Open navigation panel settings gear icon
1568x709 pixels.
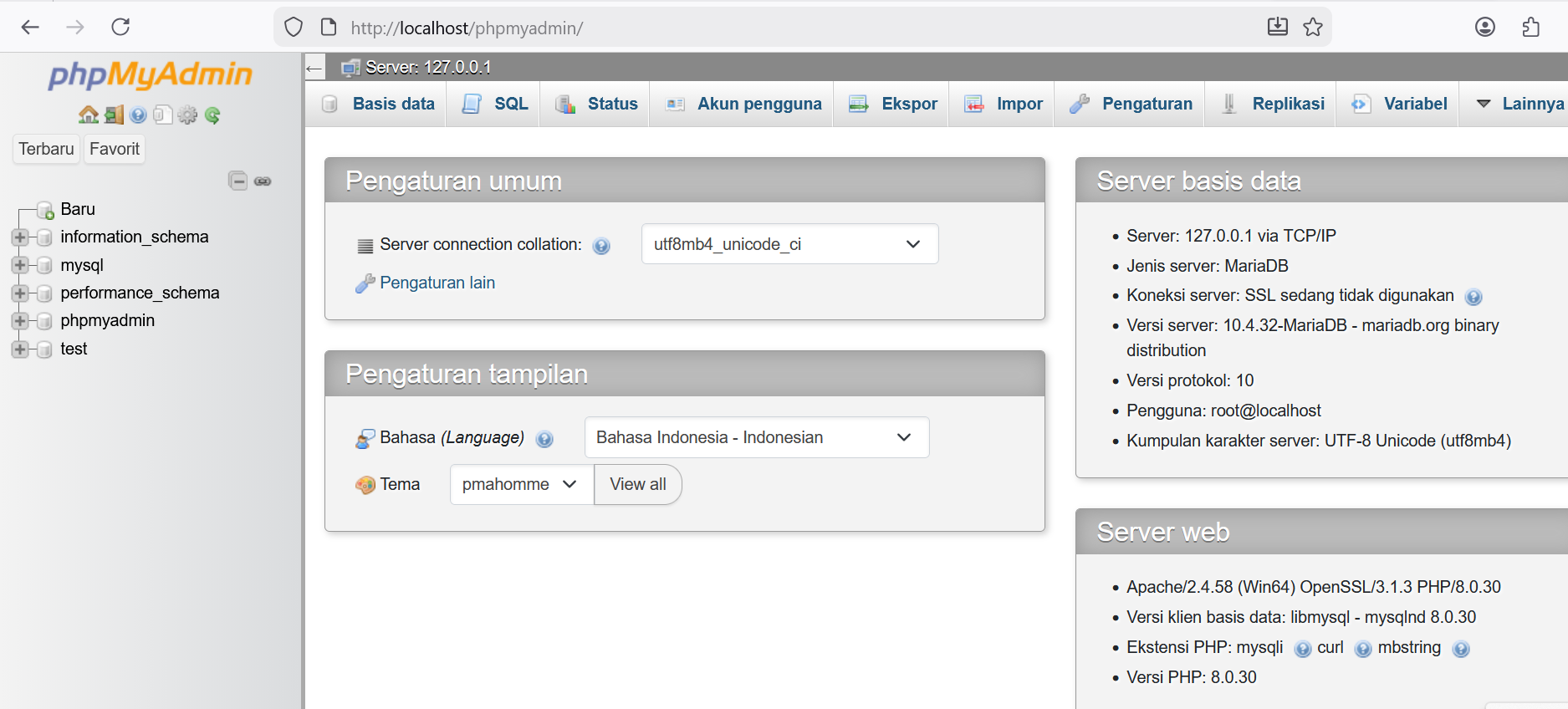pos(187,115)
